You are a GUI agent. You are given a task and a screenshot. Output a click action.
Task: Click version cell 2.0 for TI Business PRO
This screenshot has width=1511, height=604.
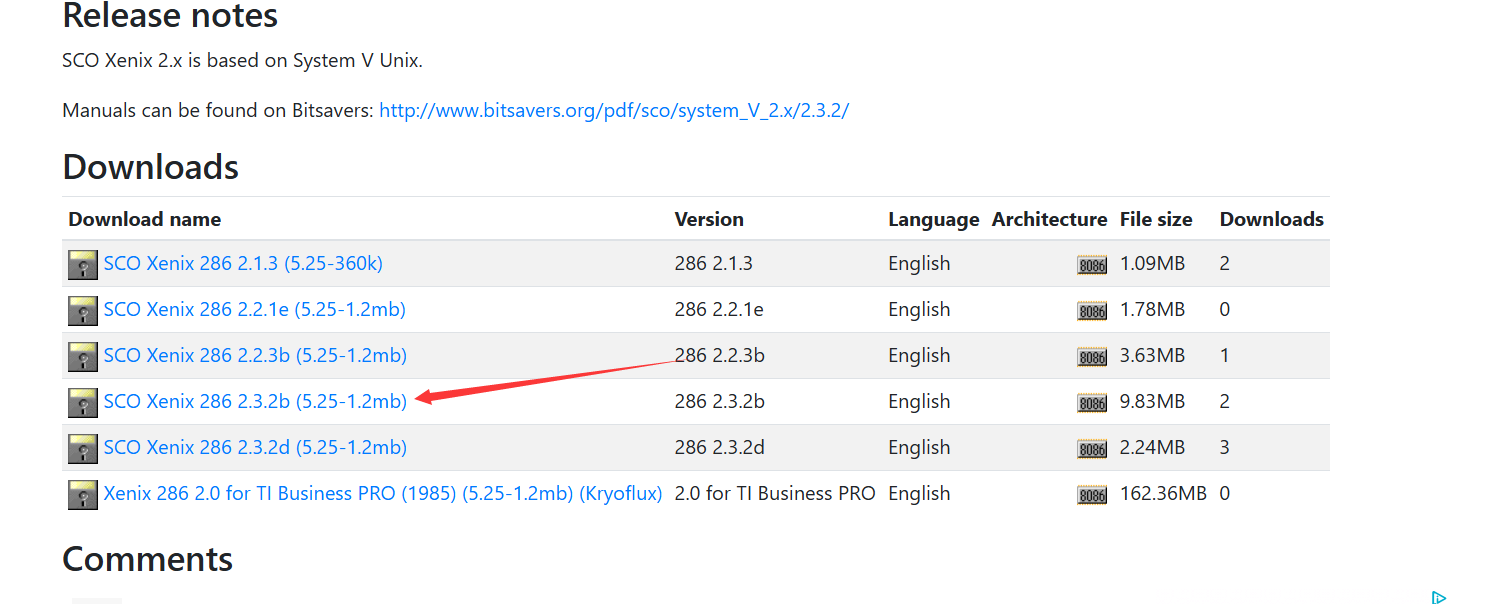[x=775, y=494]
